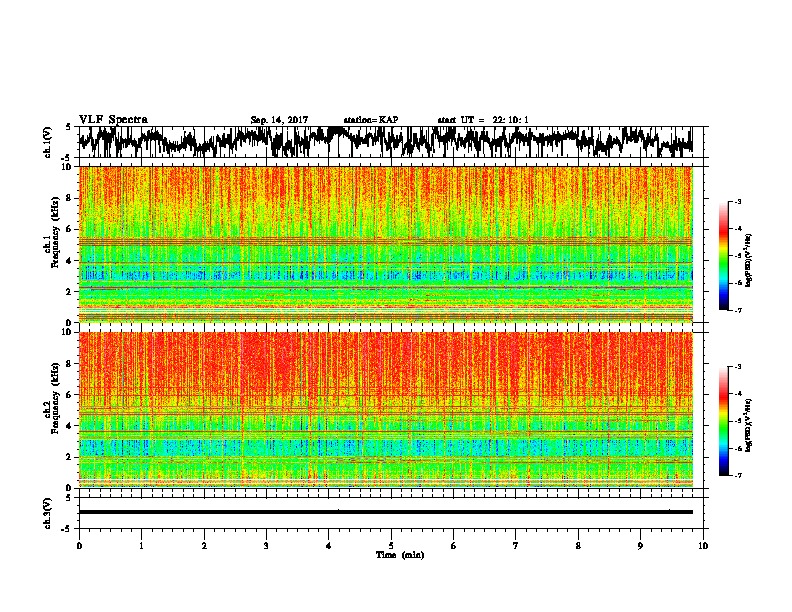Click the 'start UT = 22:10:1' text

click(x=483, y=120)
